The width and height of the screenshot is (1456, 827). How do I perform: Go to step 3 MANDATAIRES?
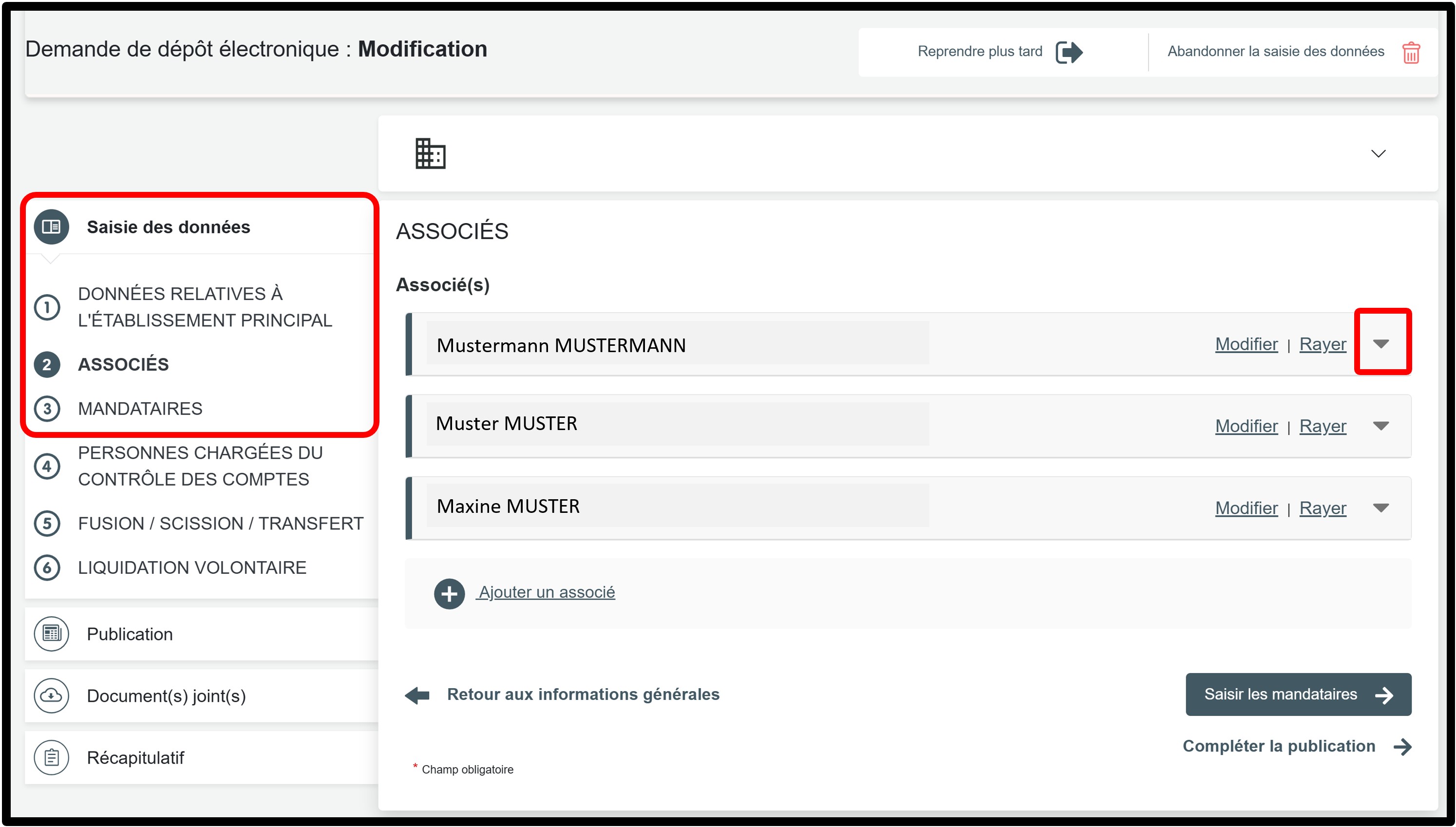click(140, 409)
